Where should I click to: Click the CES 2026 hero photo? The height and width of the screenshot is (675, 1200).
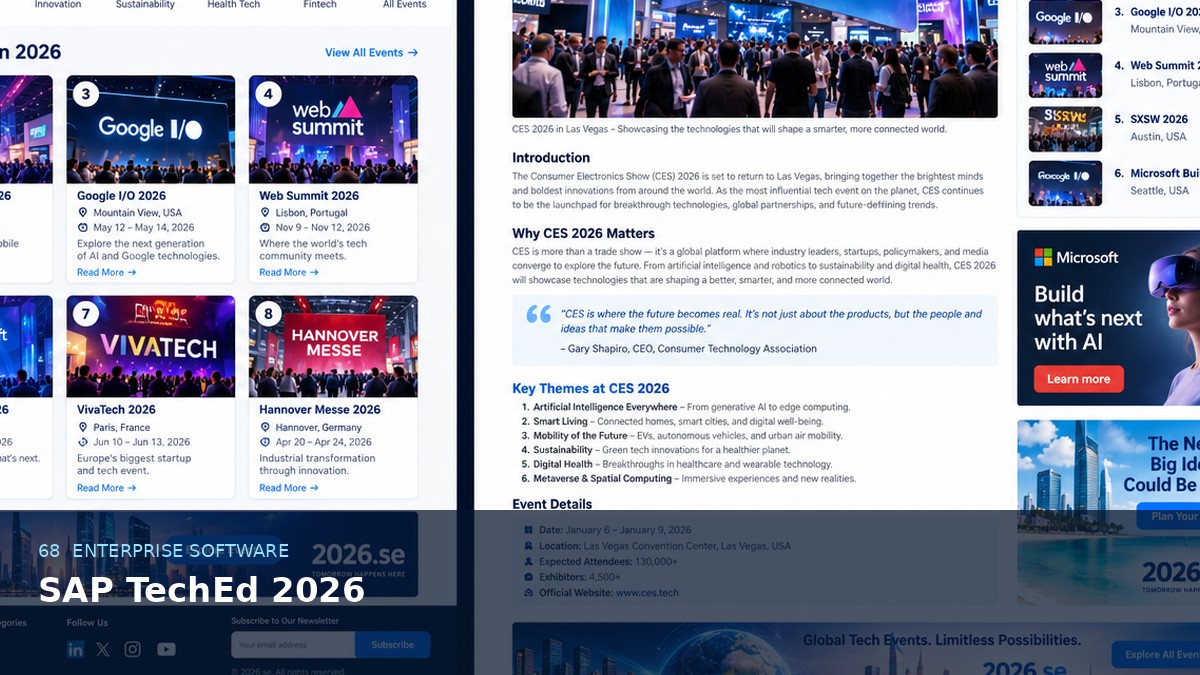(x=755, y=59)
